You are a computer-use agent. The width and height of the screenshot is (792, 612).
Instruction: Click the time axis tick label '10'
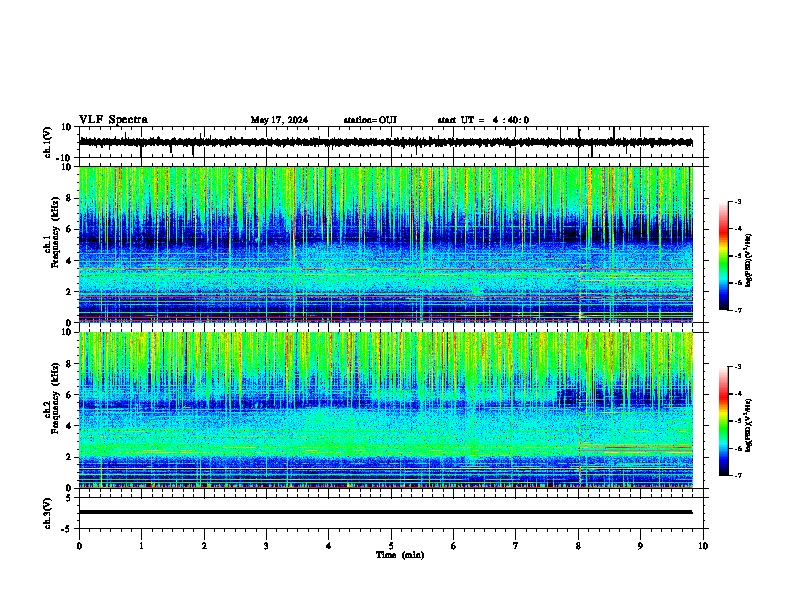click(703, 546)
